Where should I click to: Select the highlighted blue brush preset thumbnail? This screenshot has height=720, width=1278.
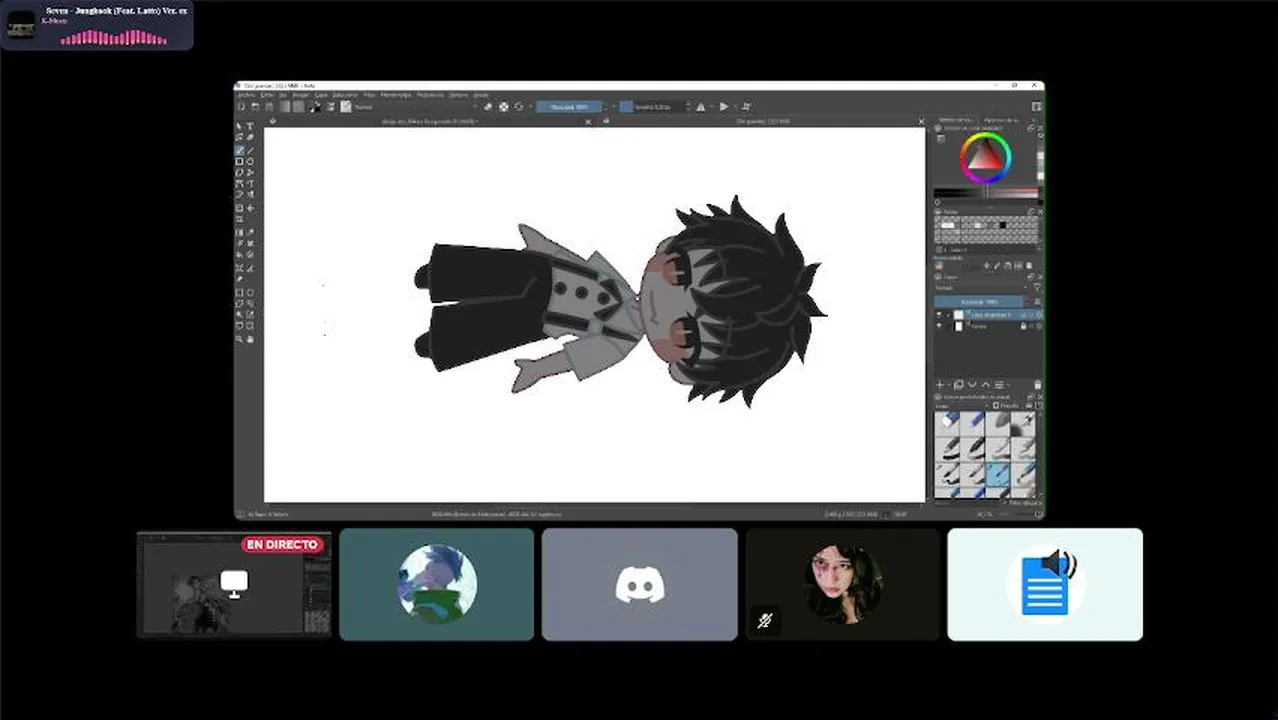[x=997, y=473]
